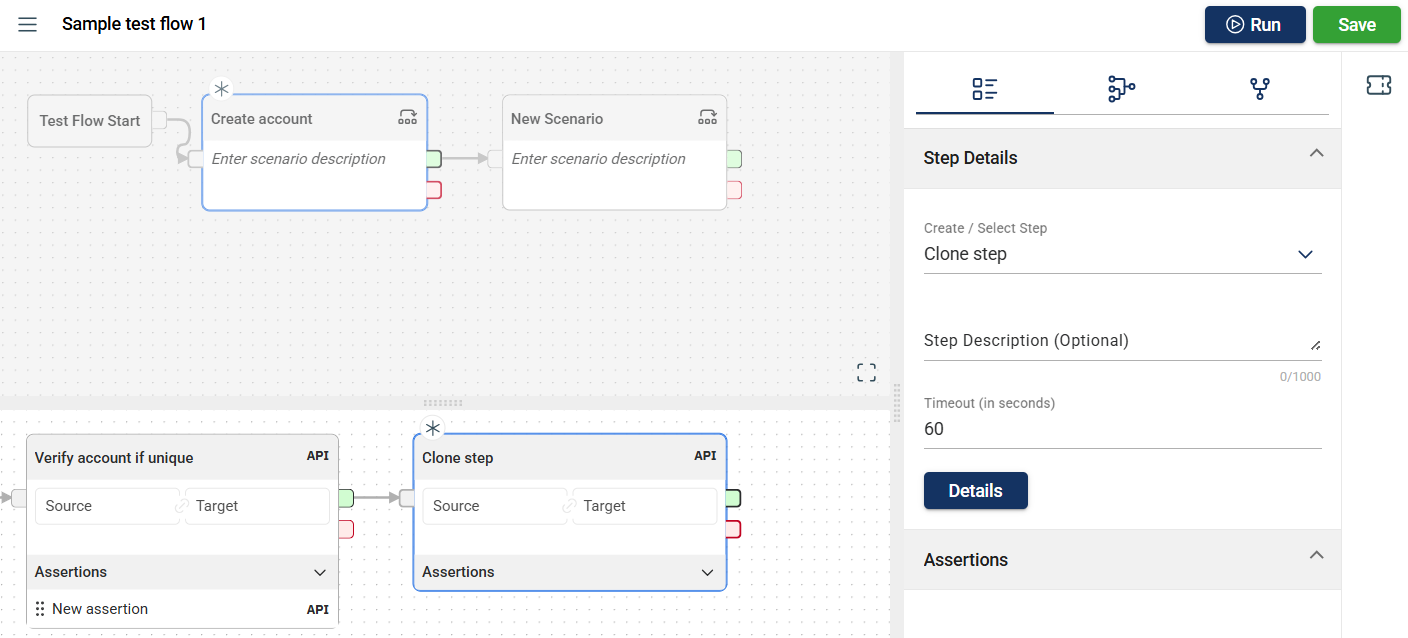
Task: Click asterisk badge above Clone step node
Action: tap(432, 428)
